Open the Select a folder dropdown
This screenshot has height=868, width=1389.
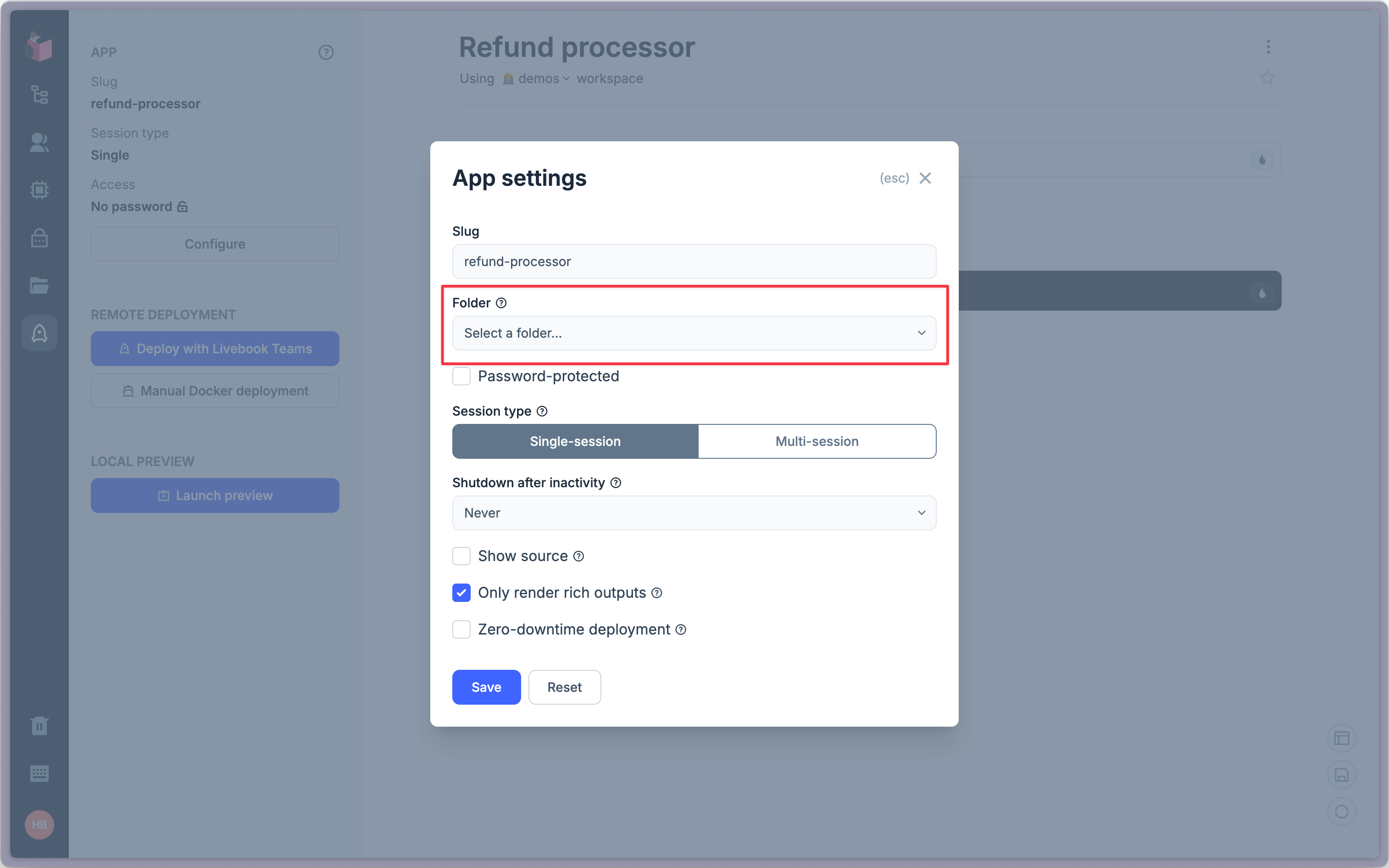(x=693, y=333)
